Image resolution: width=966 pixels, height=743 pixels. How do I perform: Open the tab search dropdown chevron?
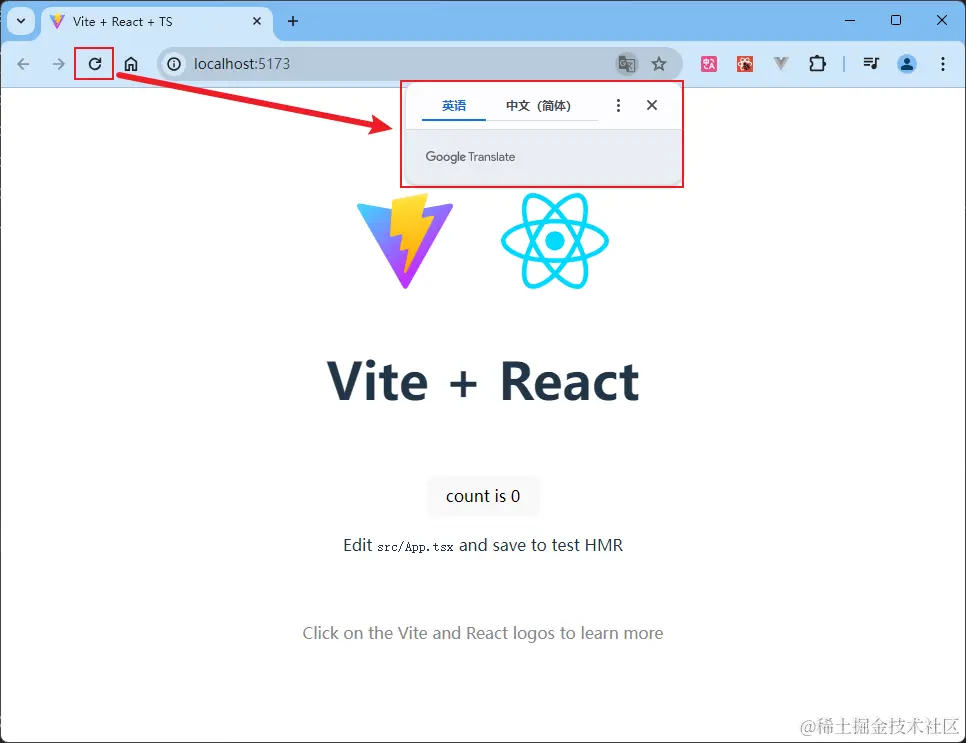[21, 21]
